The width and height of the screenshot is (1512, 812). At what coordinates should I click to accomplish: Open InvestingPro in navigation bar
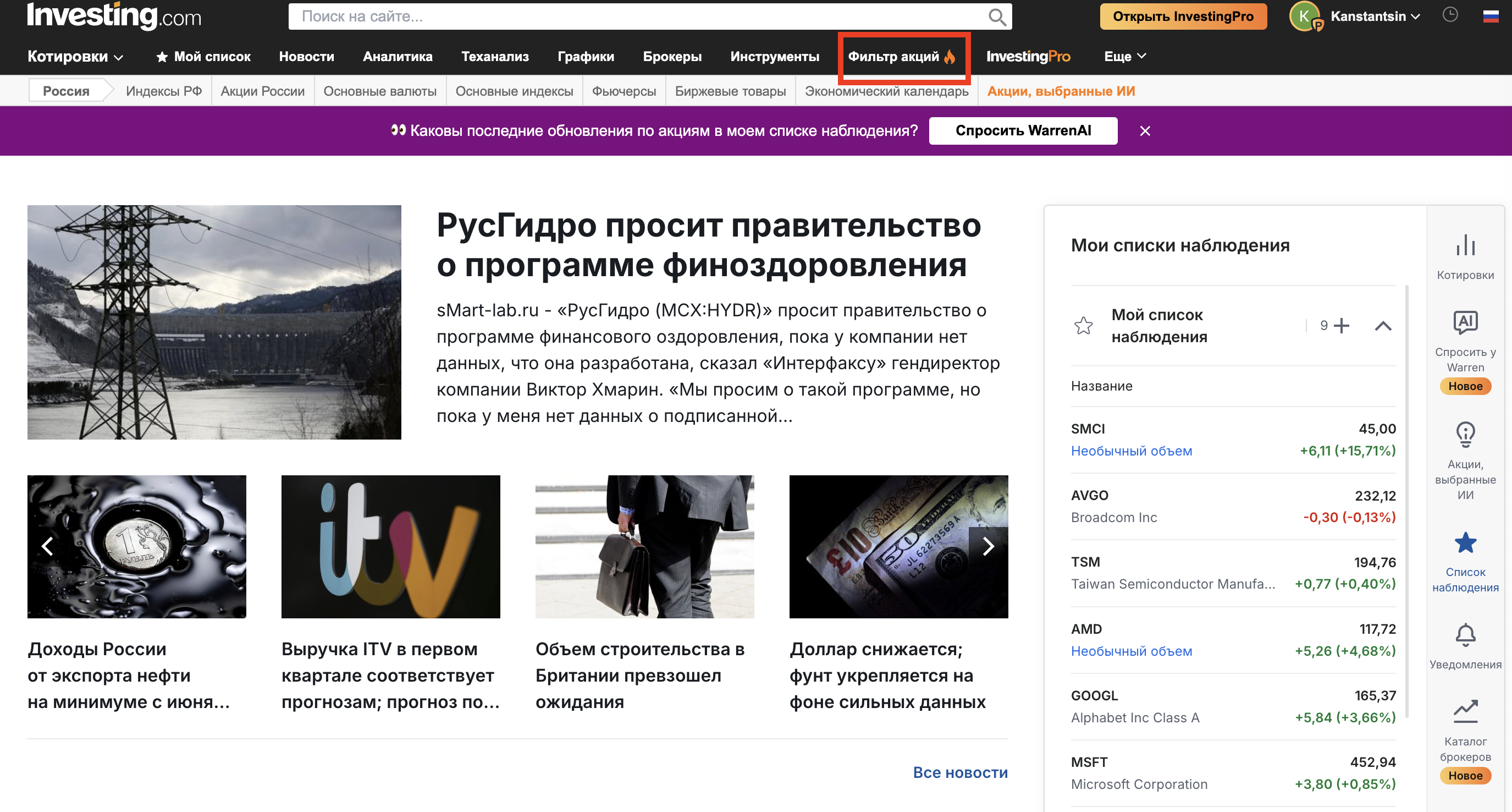click(x=1028, y=56)
